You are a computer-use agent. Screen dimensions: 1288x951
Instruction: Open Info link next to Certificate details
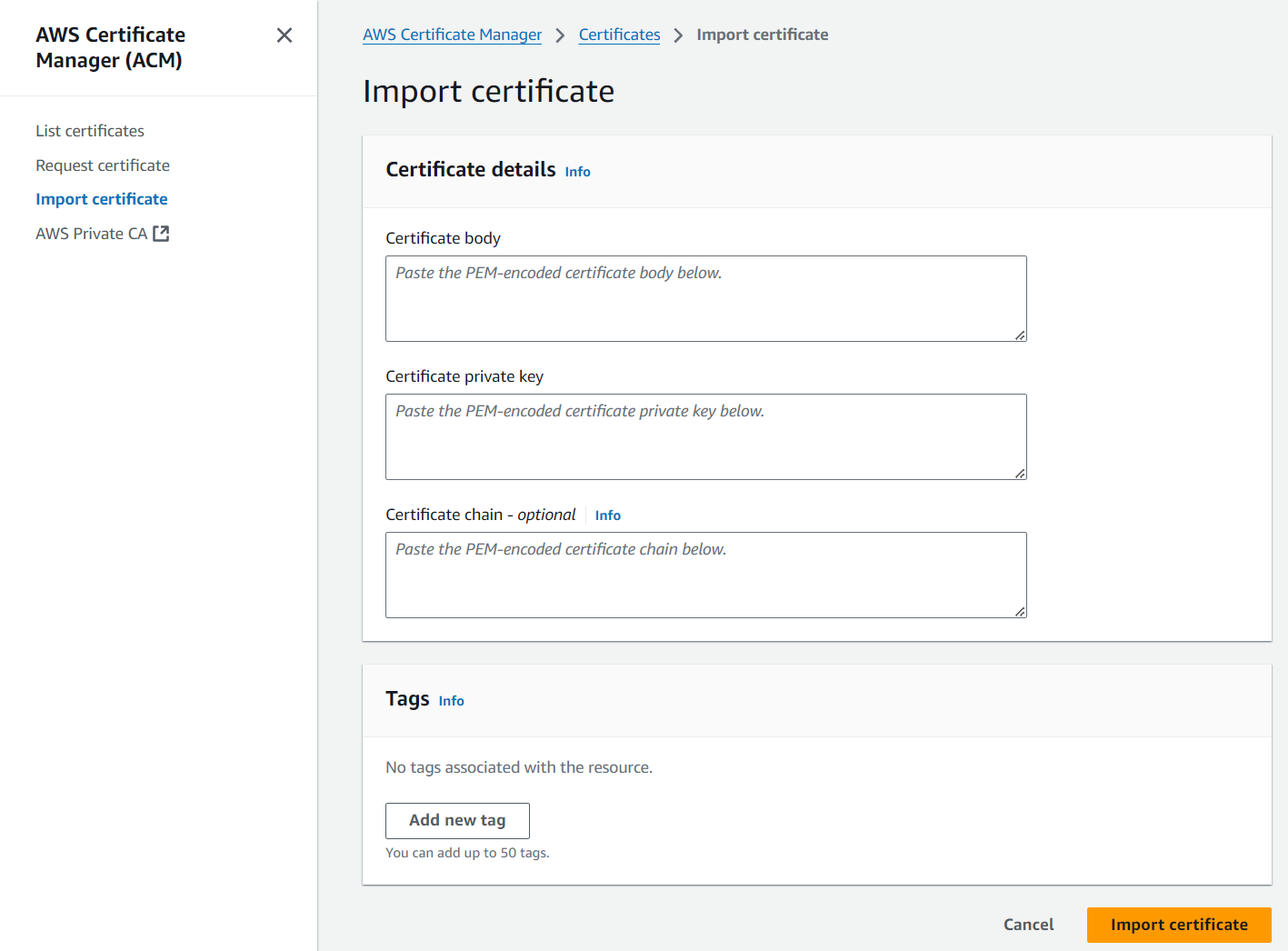[x=577, y=172]
